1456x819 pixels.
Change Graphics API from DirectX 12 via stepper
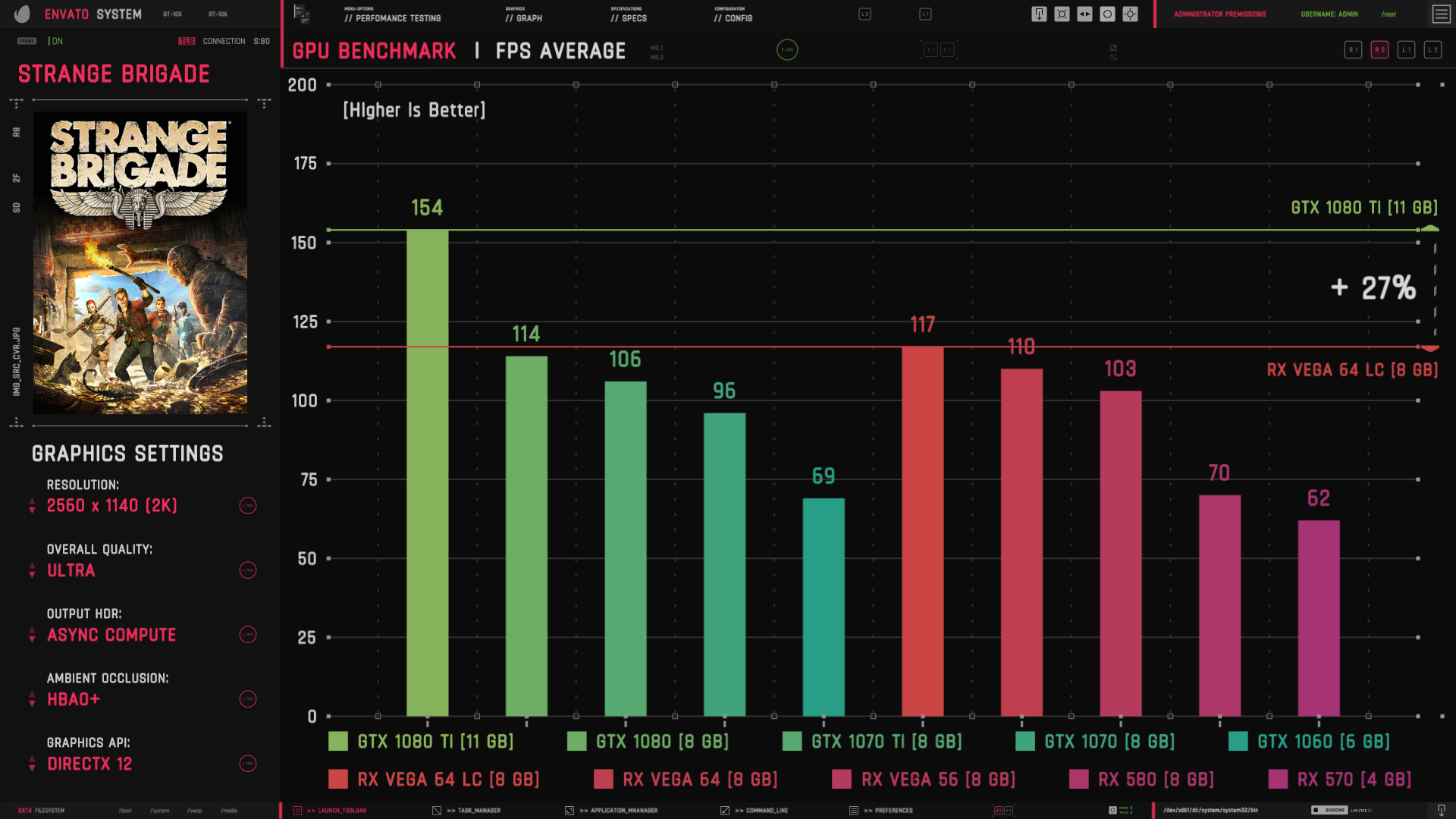pos(31,764)
